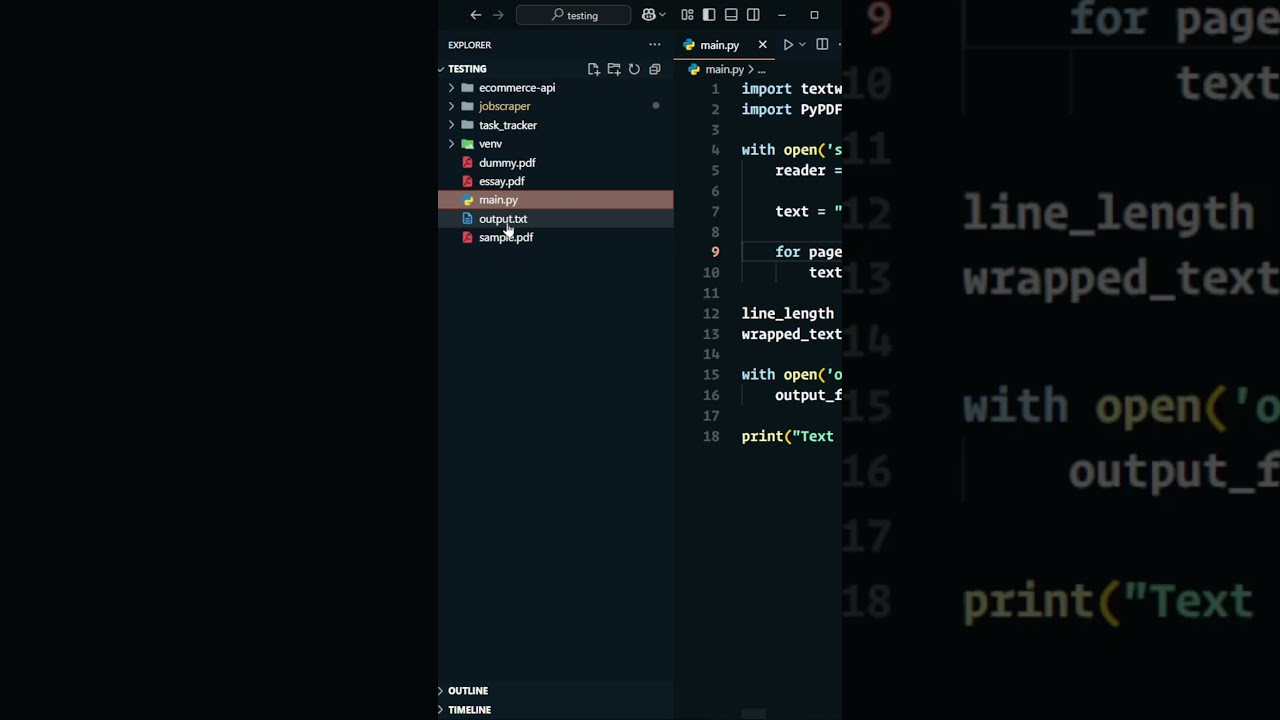Open run options dropdown arrow

(802, 45)
